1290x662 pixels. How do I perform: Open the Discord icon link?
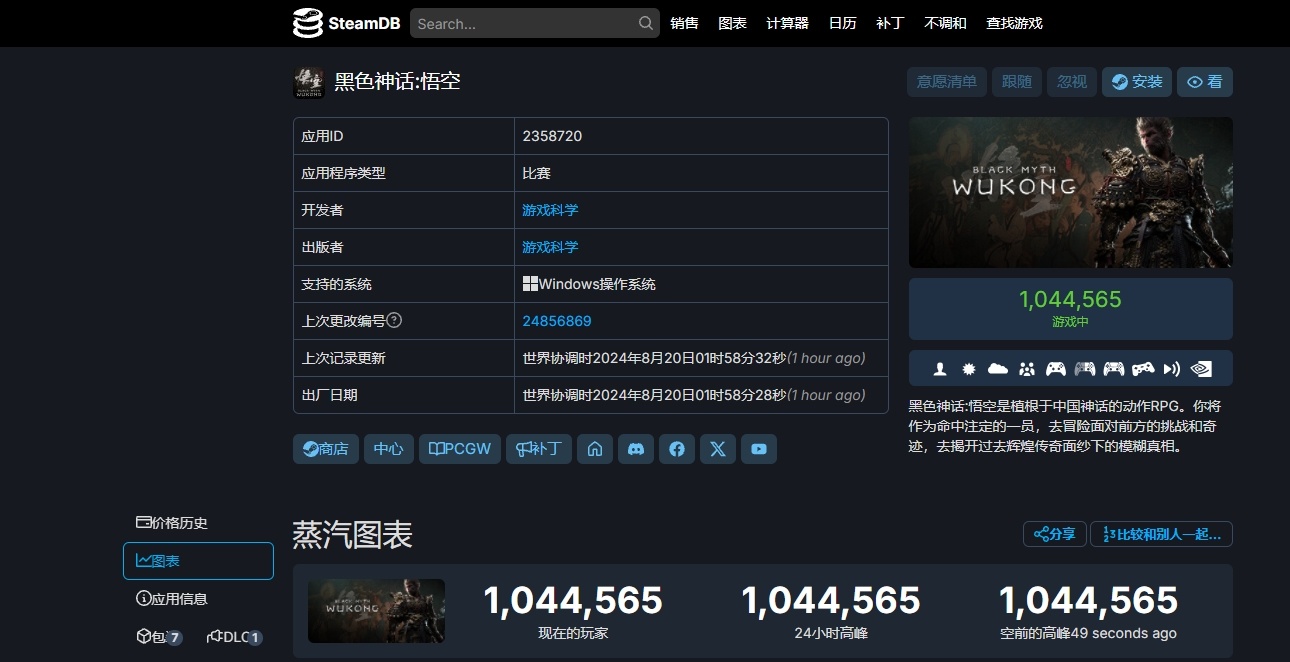635,449
